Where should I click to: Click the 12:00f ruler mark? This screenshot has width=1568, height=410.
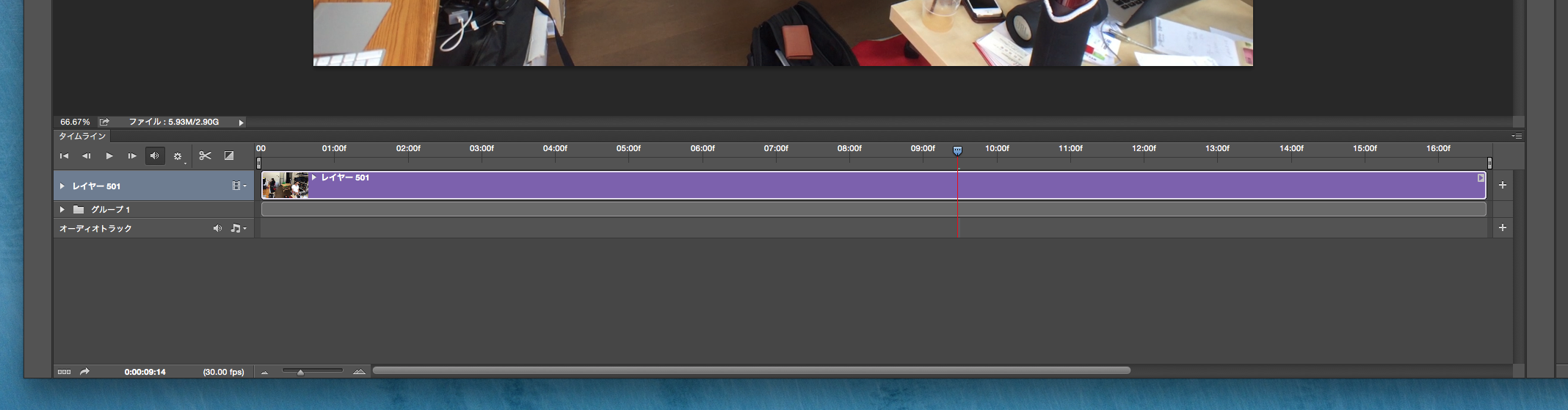1144,148
